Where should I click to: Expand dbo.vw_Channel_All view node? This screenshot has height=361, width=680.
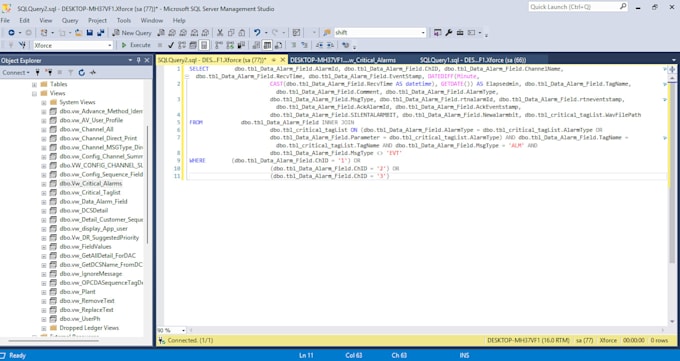coord(43,129)
